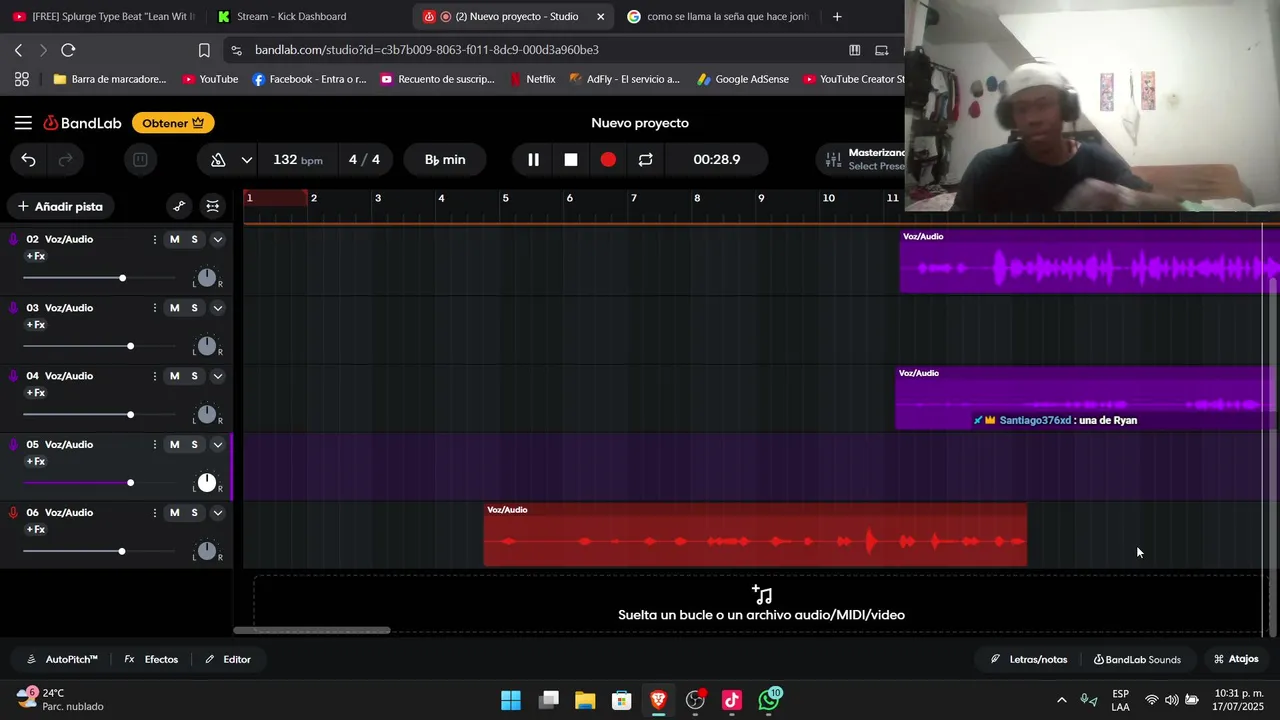Click the automation curve icon
The width and height of the screenshot is (1280, 720).
pyautogui.click(x=179, y=206)
